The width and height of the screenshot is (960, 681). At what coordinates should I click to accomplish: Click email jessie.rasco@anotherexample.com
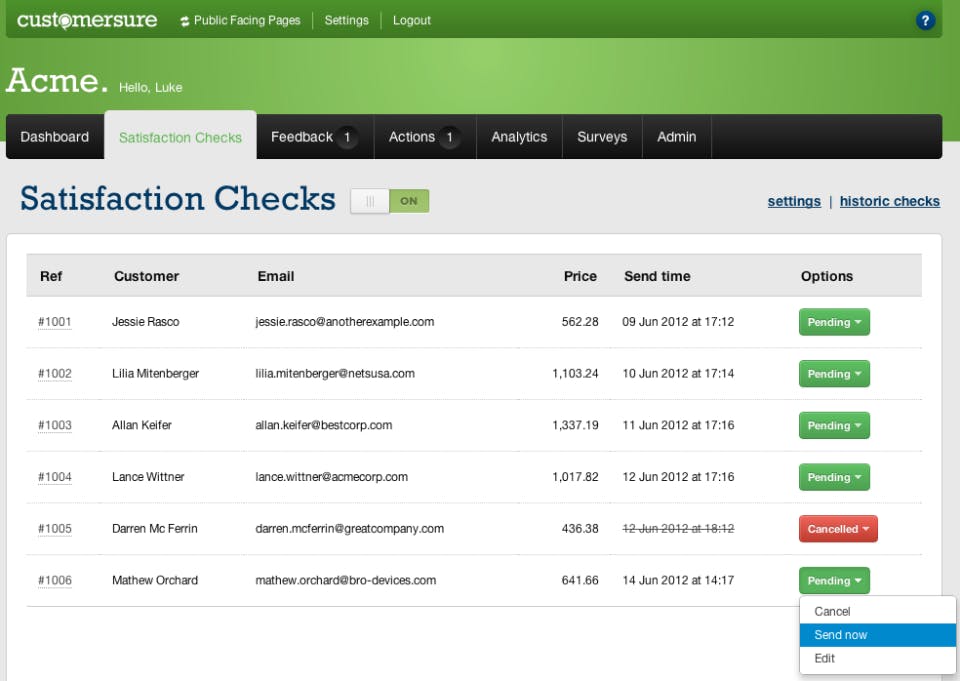pyautogui.click(x=345, y=322)
